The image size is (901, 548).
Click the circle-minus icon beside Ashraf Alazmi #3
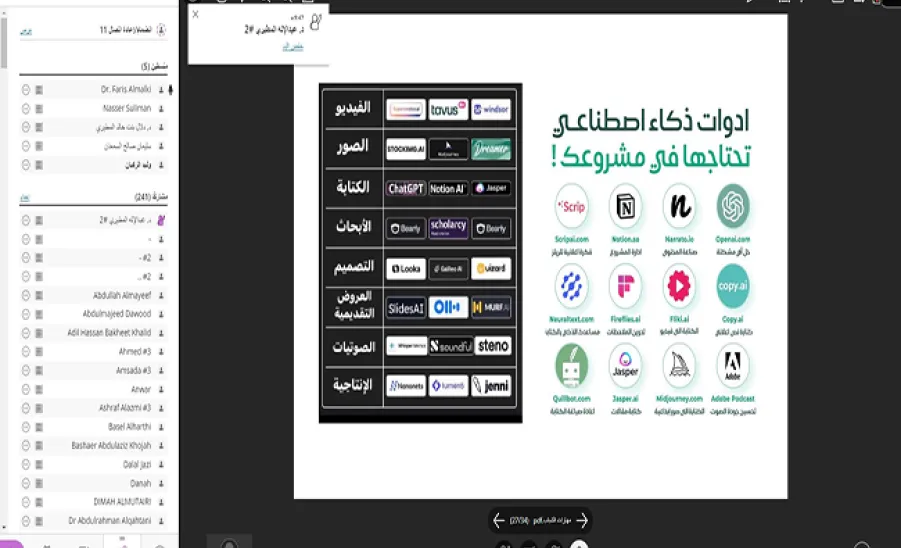click(26, 408)
